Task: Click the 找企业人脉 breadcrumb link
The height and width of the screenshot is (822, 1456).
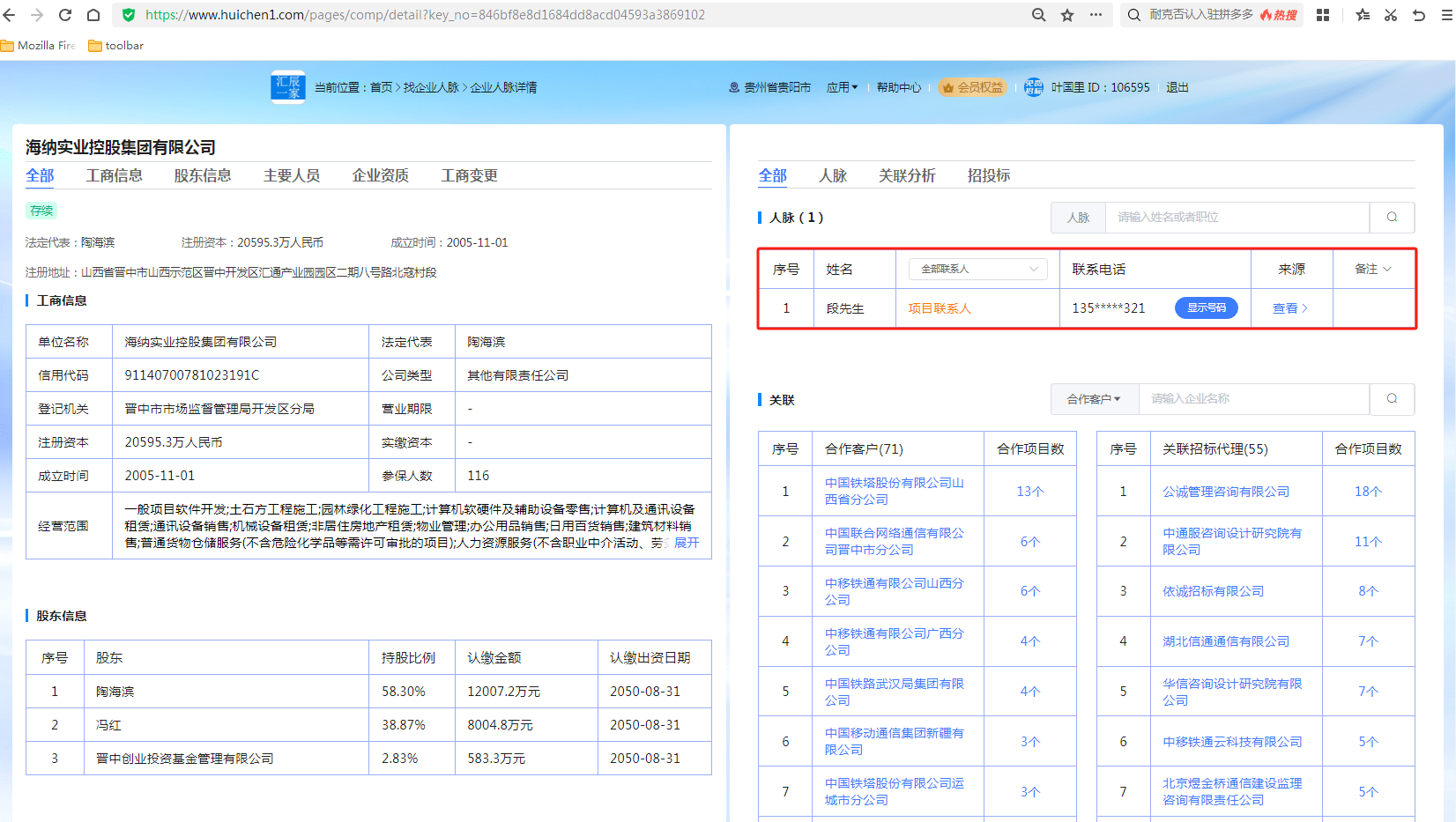Action: [431, 87]
